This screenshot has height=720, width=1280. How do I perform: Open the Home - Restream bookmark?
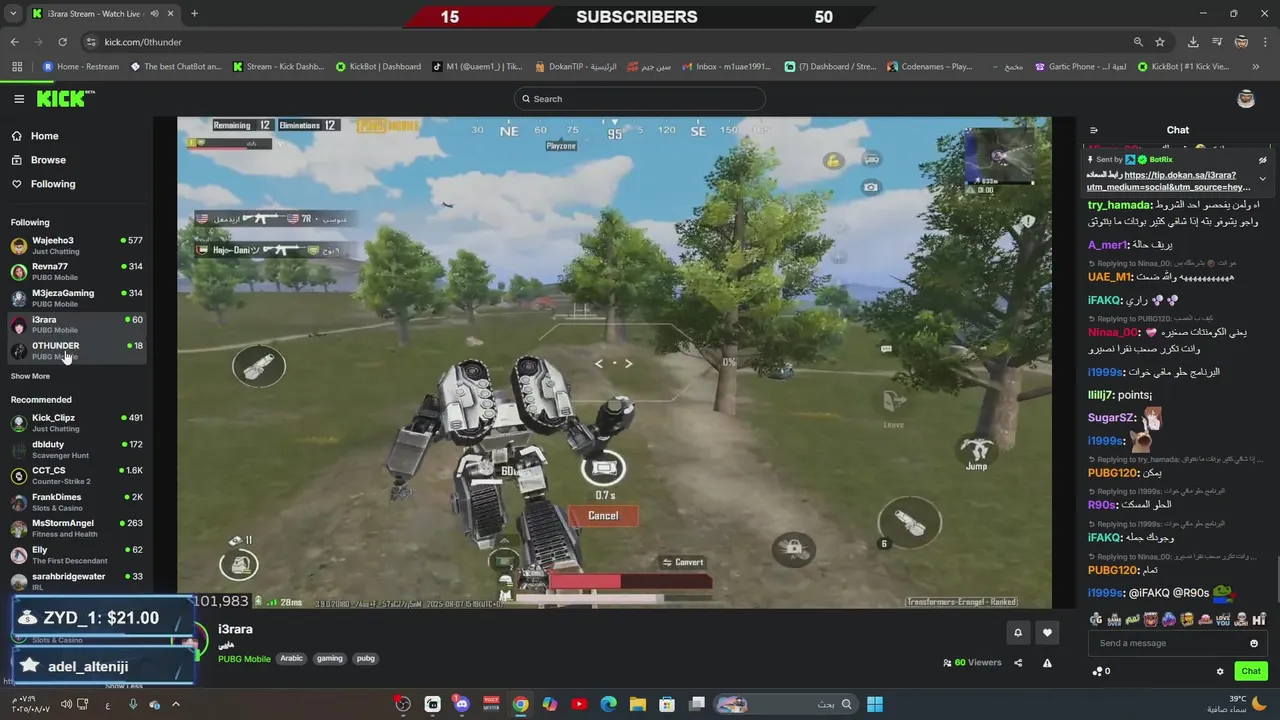point(80,67)
